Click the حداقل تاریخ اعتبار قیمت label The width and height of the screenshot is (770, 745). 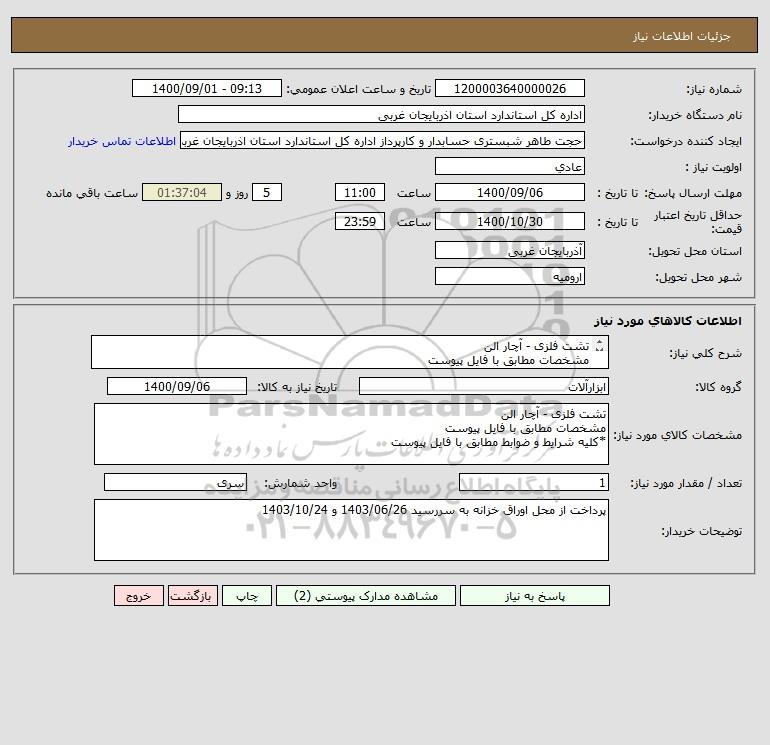click(697, 222)
